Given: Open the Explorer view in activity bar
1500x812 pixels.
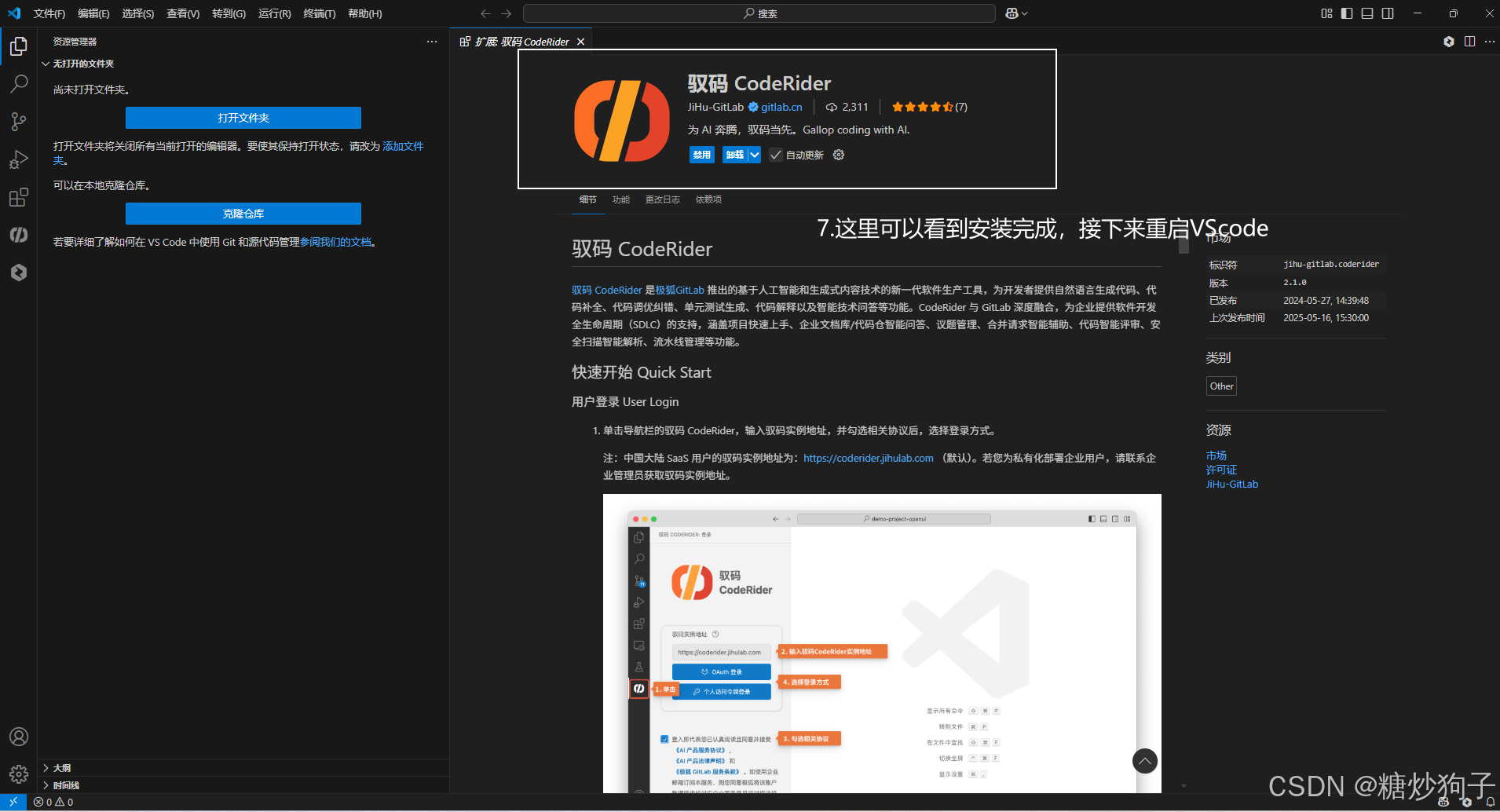Looking at the screenshot, I should [19, 46].
